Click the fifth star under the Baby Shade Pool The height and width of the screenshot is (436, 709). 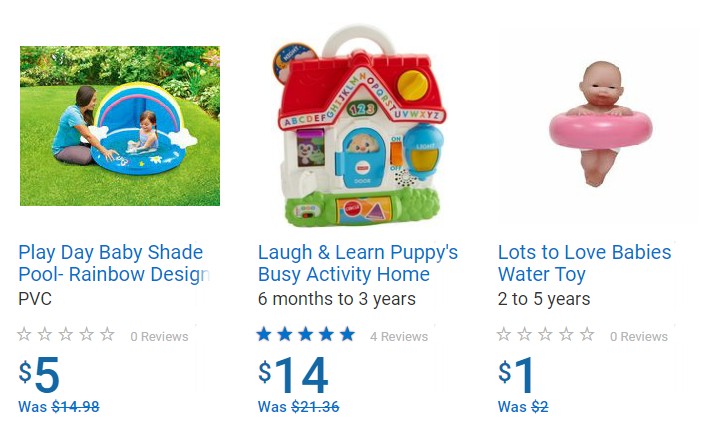107,335
